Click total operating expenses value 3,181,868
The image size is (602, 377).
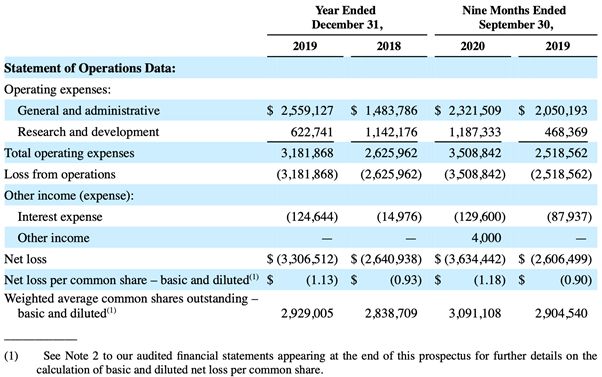click(307, 153)
